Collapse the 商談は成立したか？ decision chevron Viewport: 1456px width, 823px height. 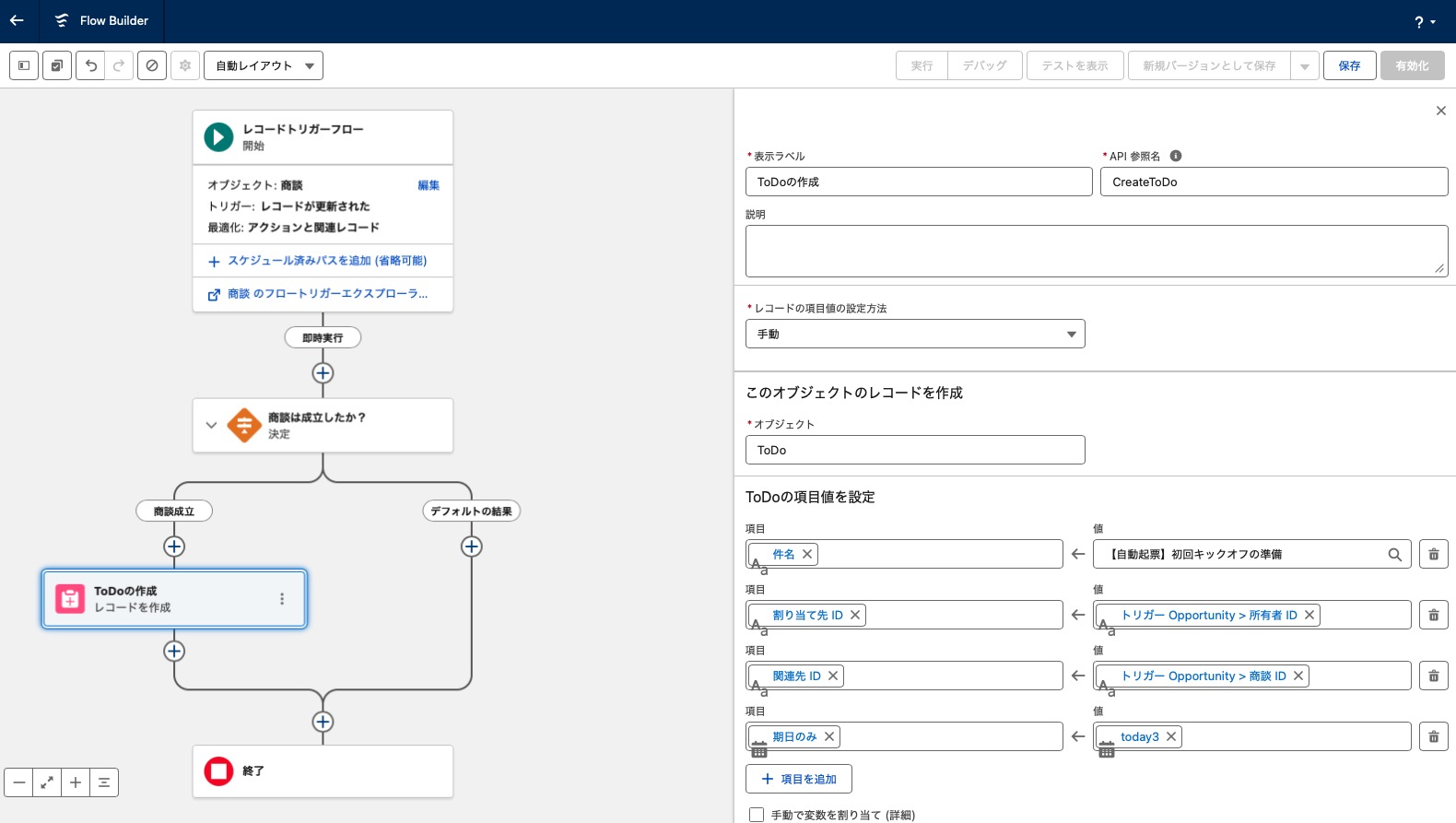coord(211,425)
